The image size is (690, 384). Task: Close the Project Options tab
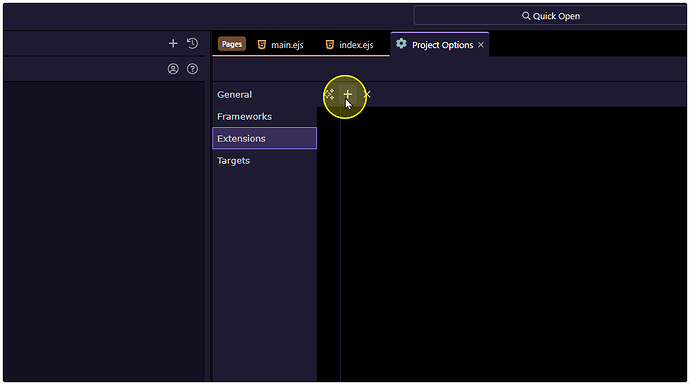[481, 45]
